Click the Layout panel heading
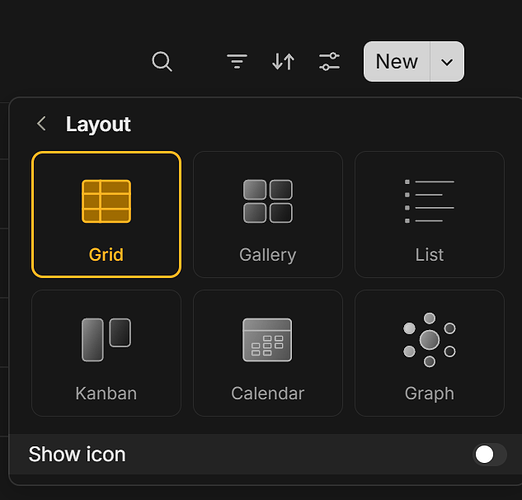The image size is (522, 500). click(x=98, y=124)
